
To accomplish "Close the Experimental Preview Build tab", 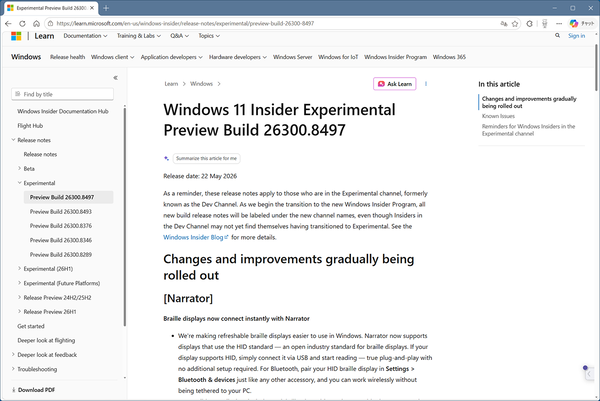I will (92, 8).
